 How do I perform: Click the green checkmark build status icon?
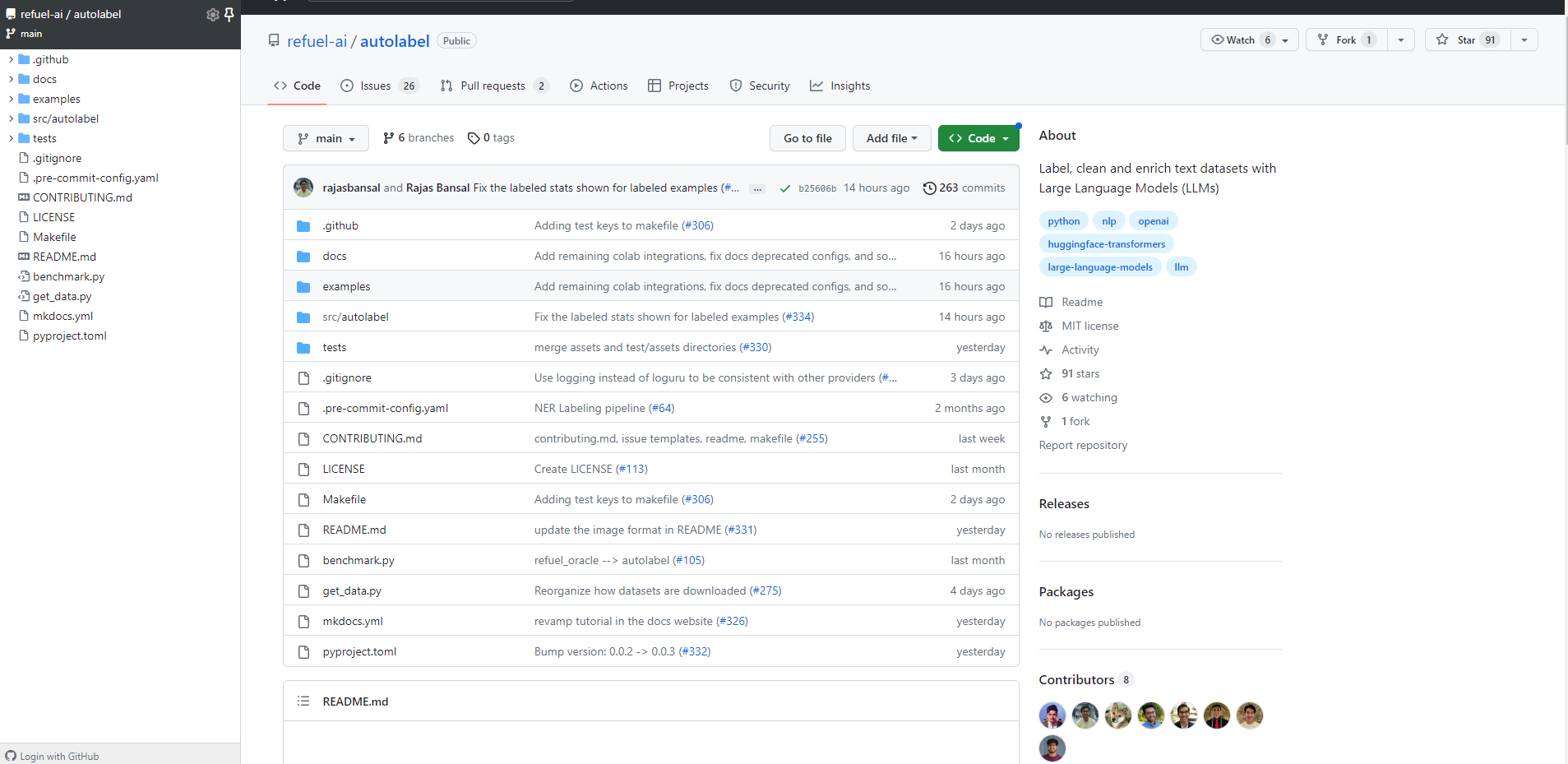pyautogui.click(x=785, y=188)
